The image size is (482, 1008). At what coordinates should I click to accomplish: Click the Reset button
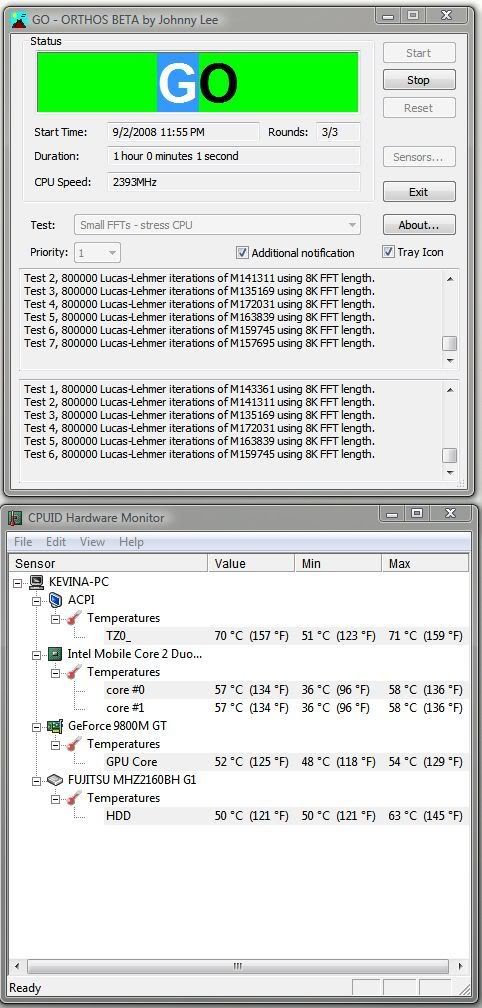(419, 108)
